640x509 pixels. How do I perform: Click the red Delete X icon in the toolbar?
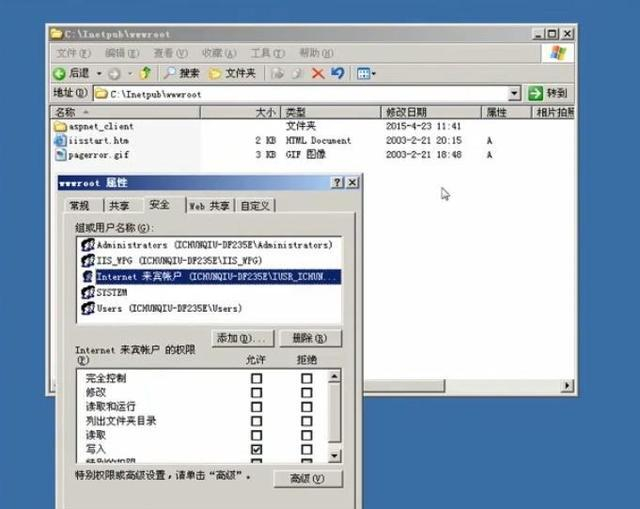point(318,74)
